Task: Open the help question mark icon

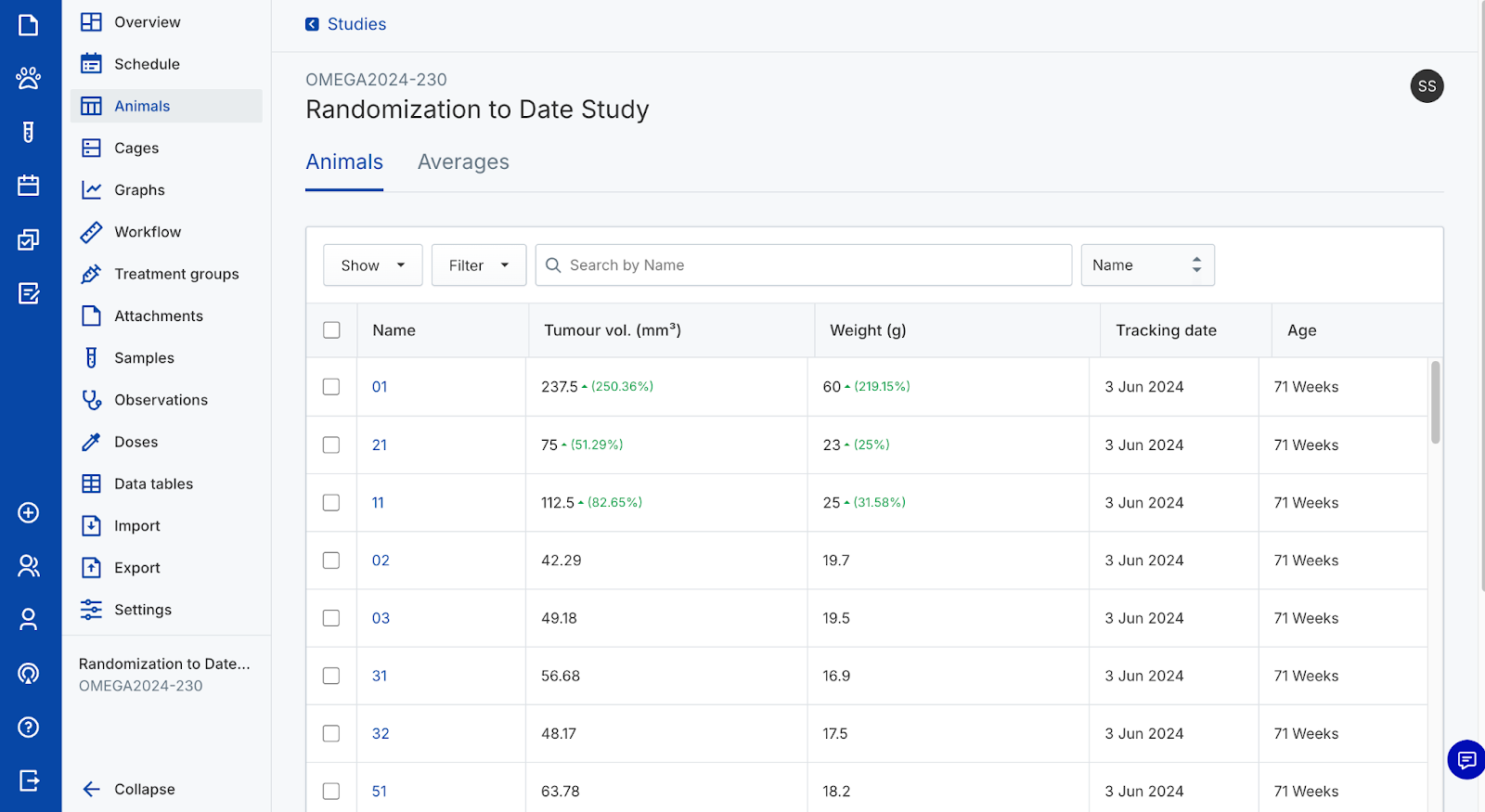Action: pos(29,728)
